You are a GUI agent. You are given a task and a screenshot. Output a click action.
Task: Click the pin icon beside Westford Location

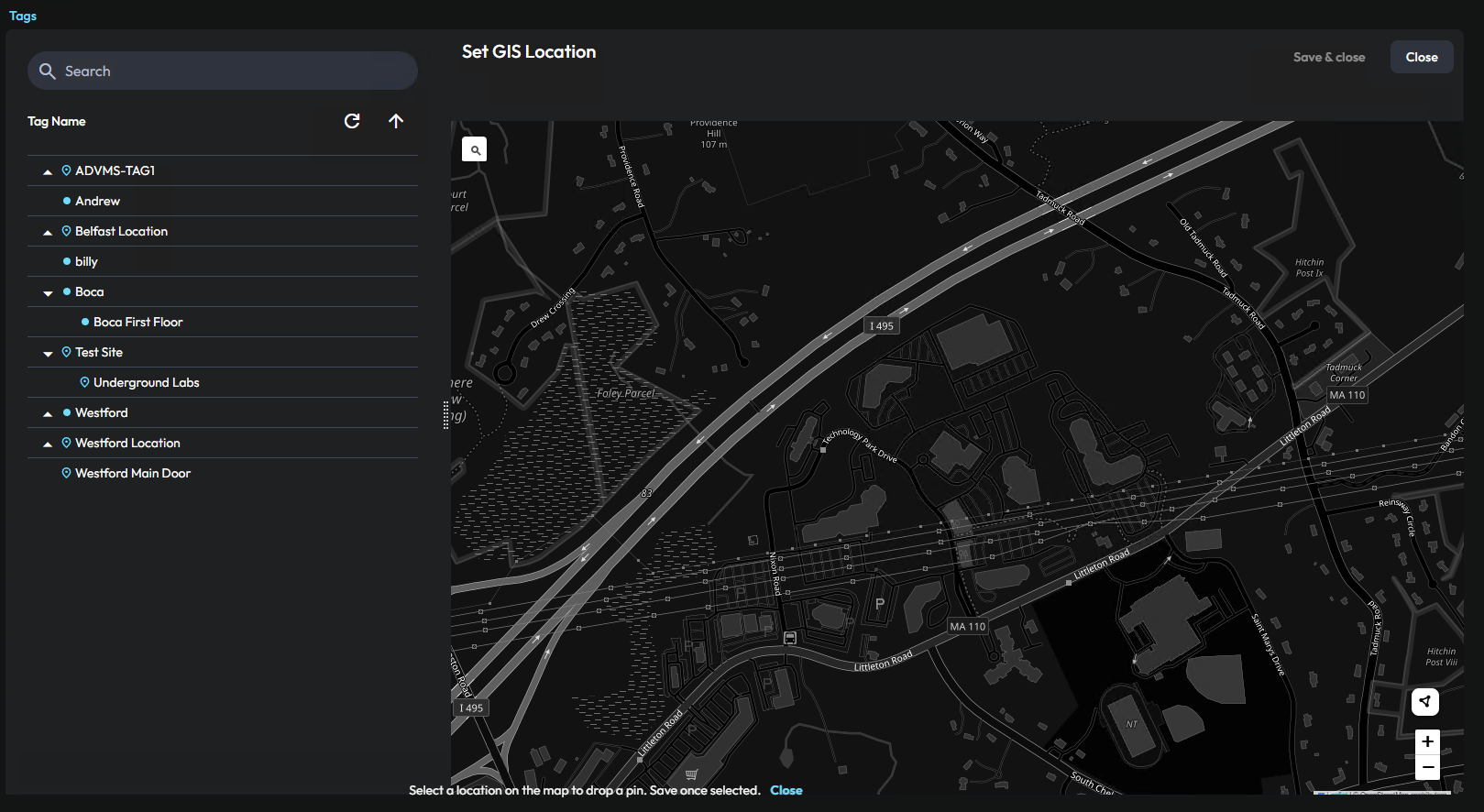(x=66, y=443)
